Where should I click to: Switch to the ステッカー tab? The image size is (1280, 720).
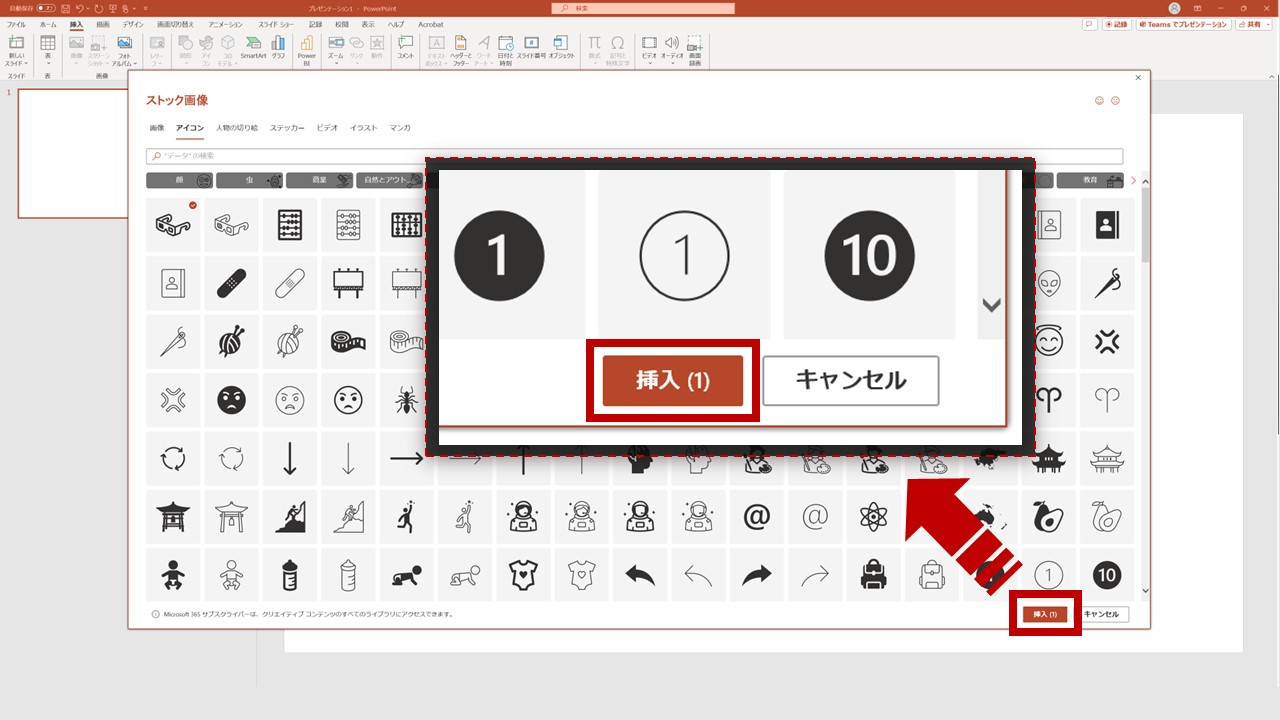coord(288,128)
